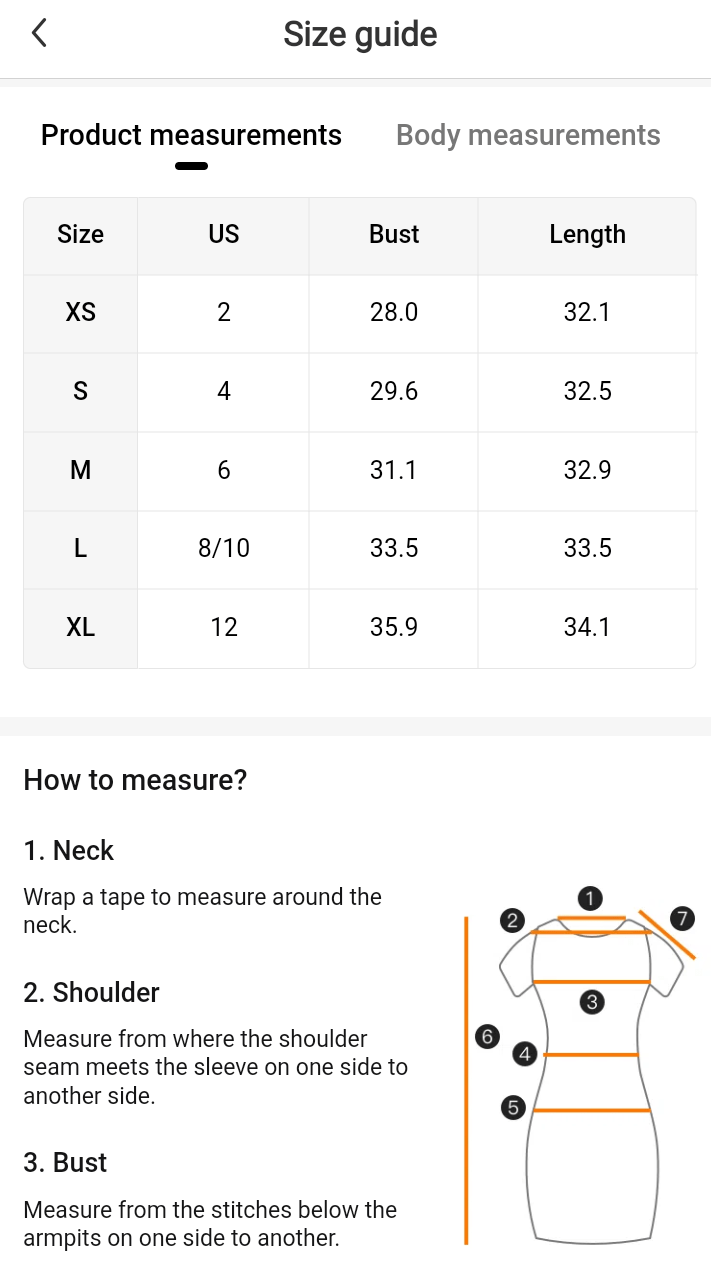The width and height of the screenshot is (711, 1262).
Task: Select the 8/10 US size cell
Action: 224,549
